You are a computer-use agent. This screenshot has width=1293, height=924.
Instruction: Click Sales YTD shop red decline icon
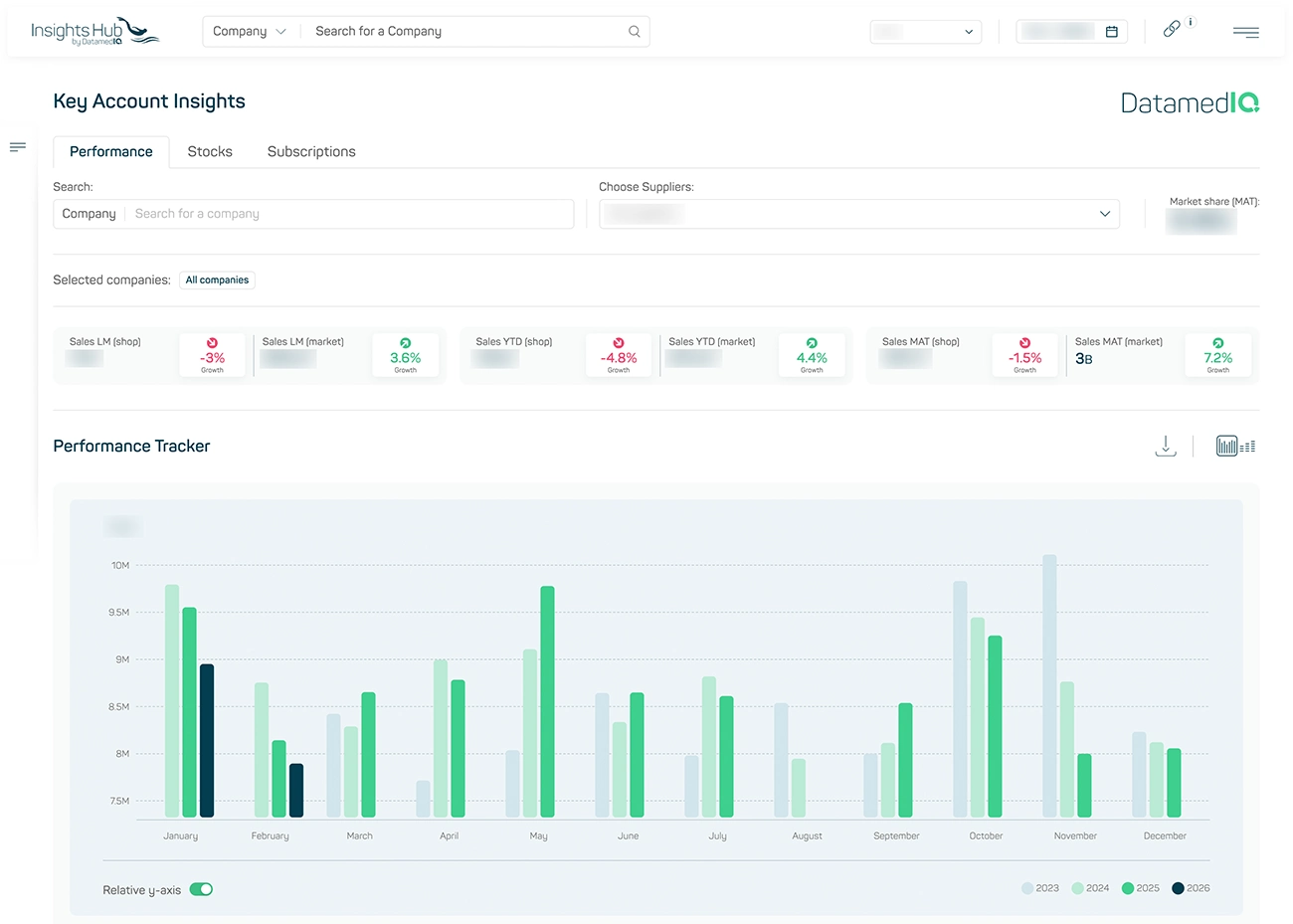click(x=619, y=343)
